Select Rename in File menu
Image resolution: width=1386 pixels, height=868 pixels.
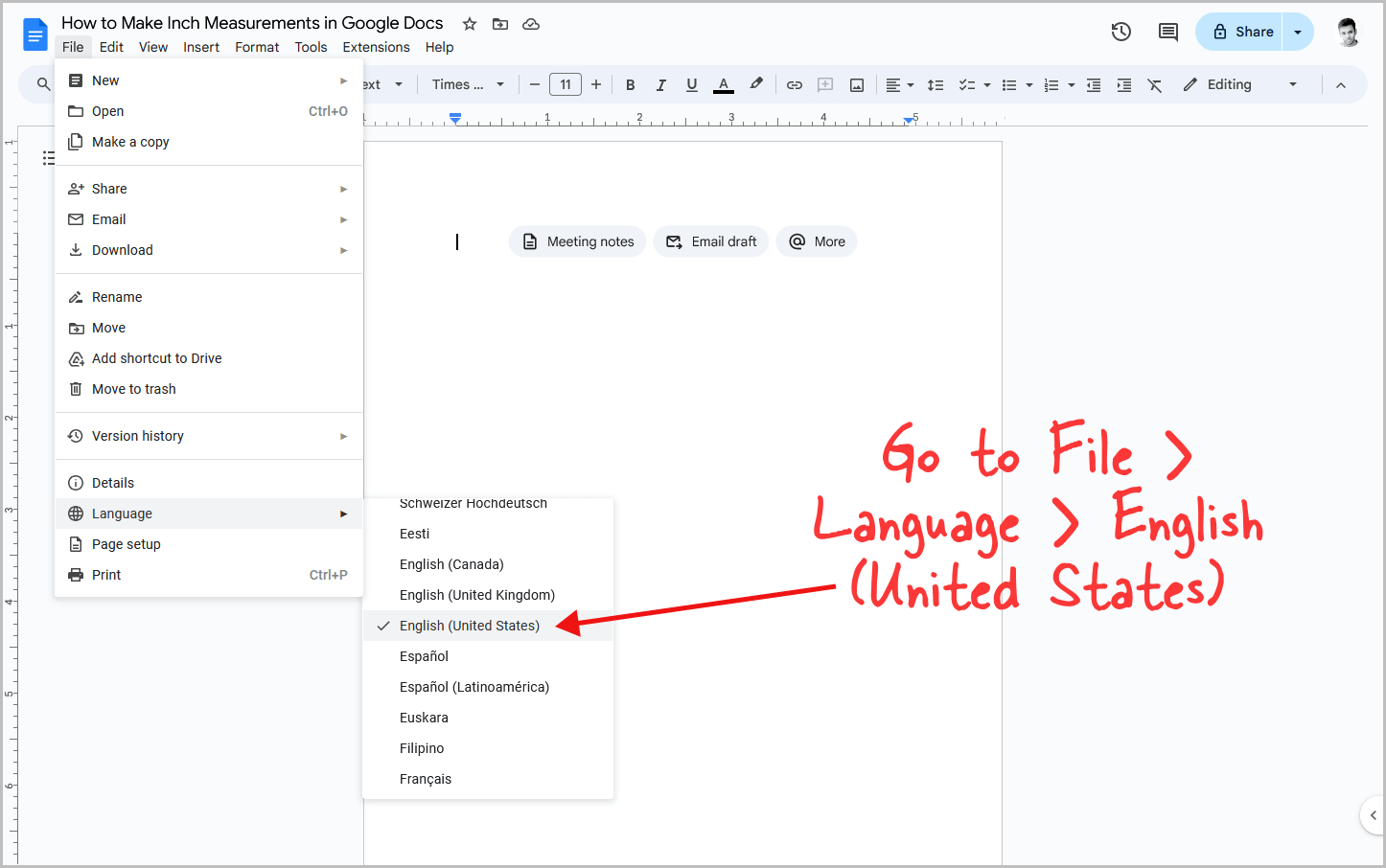coord(209,297)
